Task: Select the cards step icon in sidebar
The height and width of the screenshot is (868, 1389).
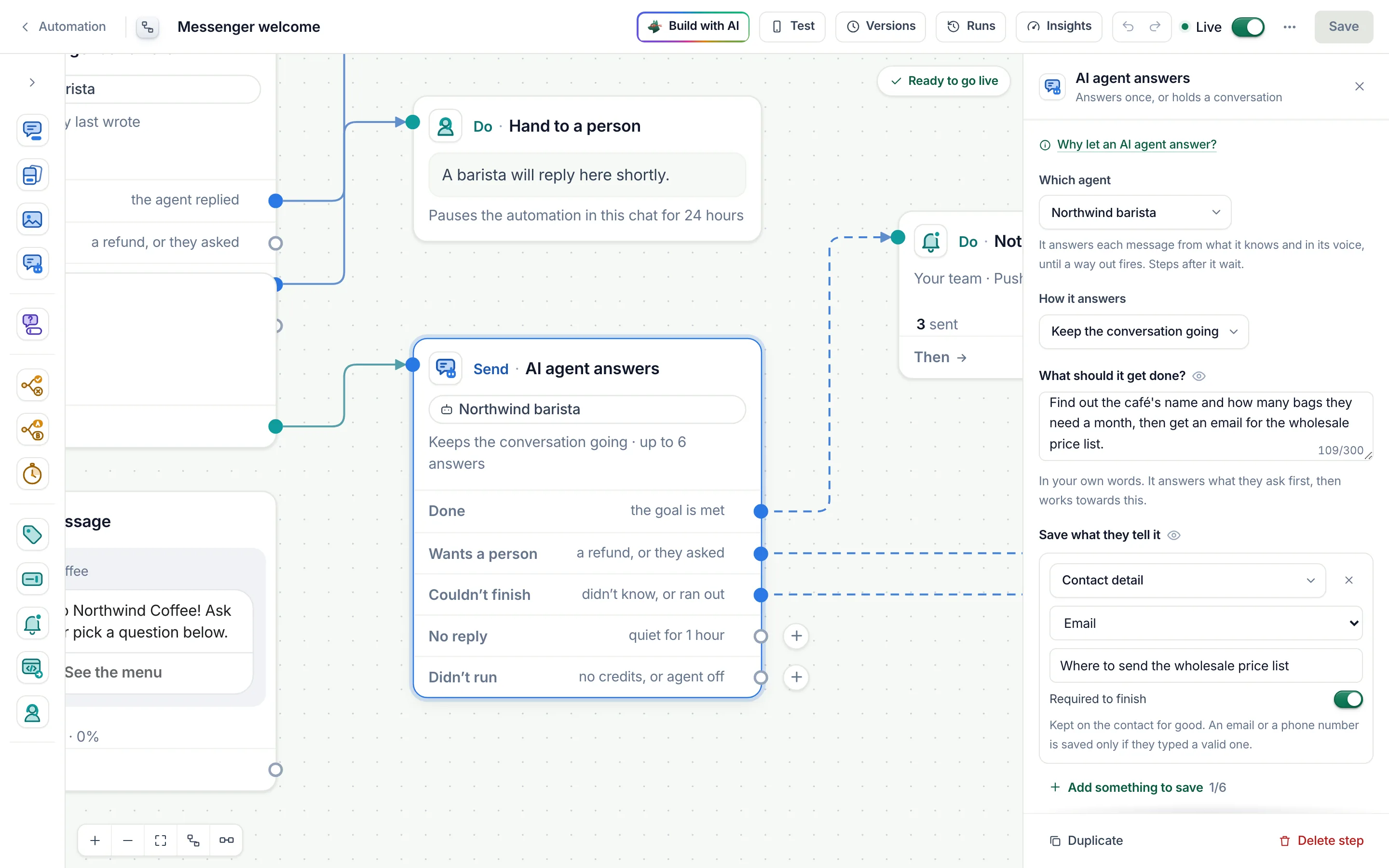Action: (32, 175)
